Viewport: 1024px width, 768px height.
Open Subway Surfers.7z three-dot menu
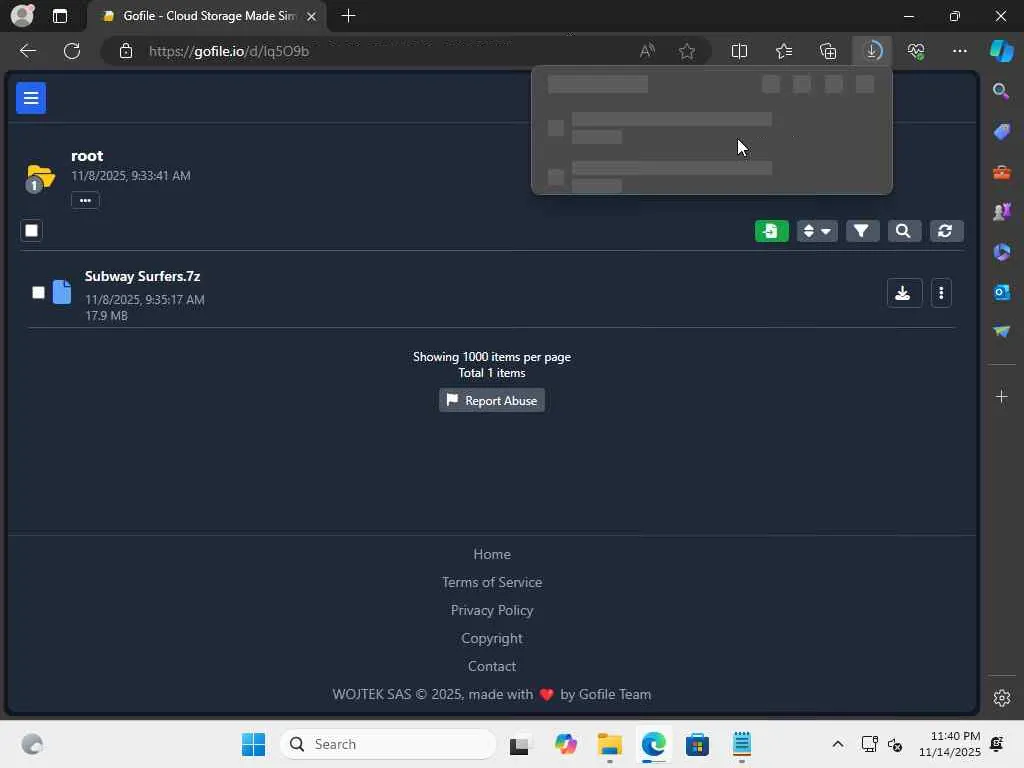941,293
